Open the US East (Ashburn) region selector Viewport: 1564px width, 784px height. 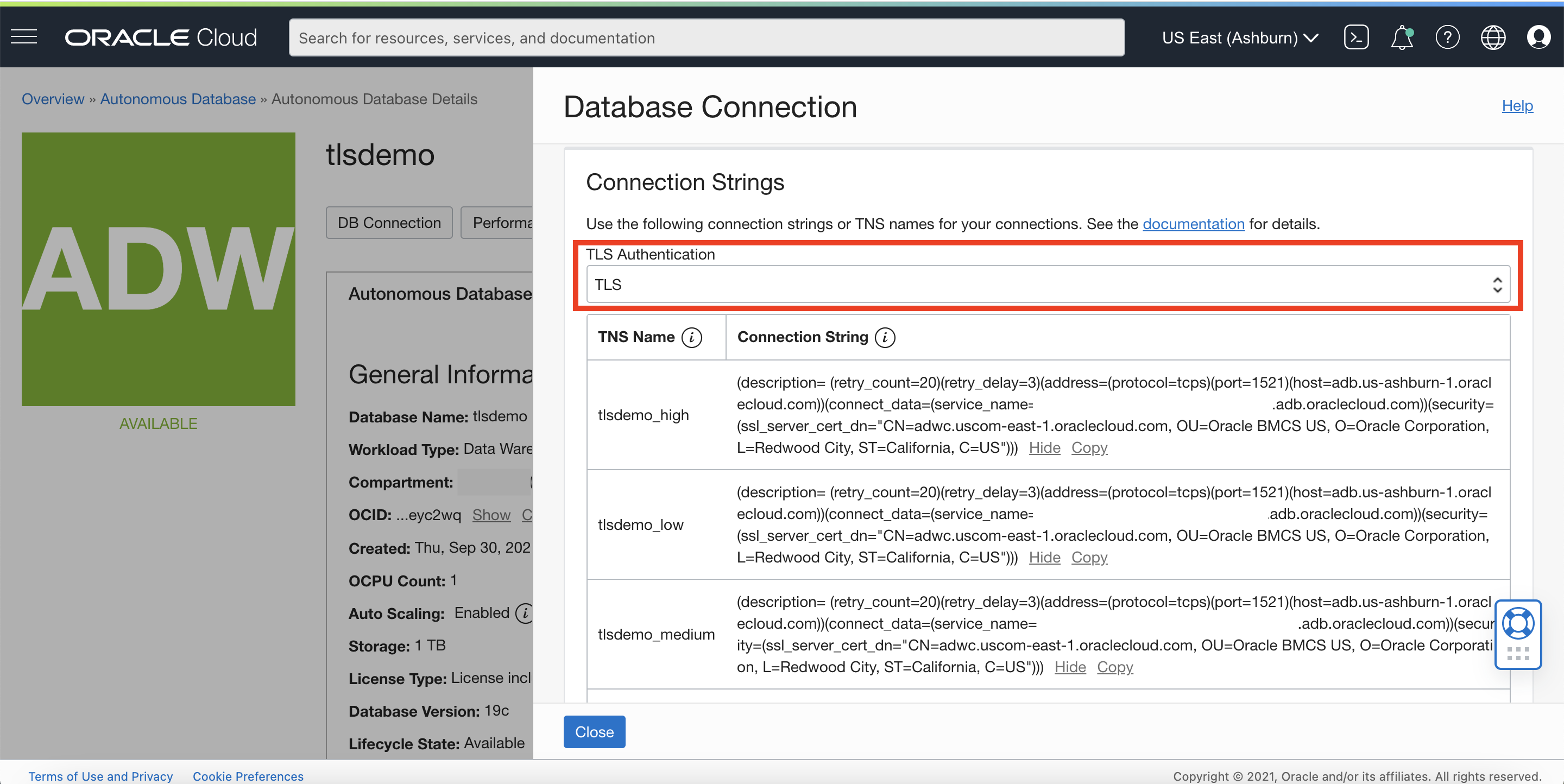[1239, 37]
